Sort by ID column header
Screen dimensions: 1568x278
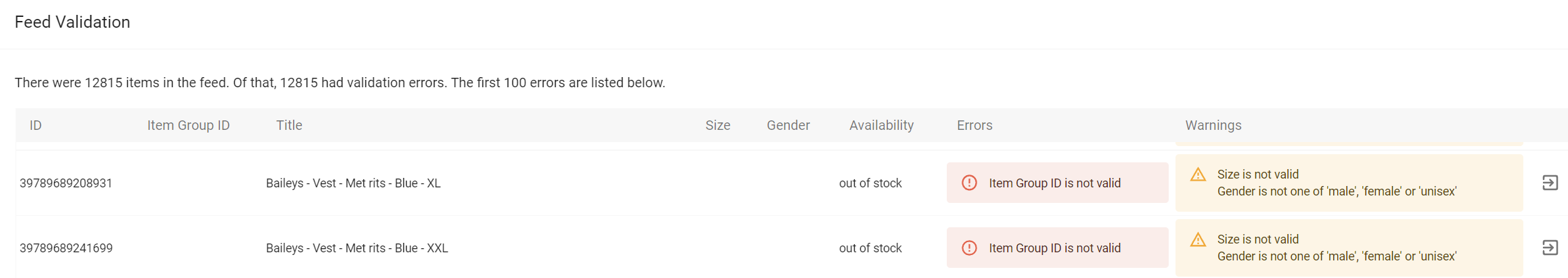[35, 125]
